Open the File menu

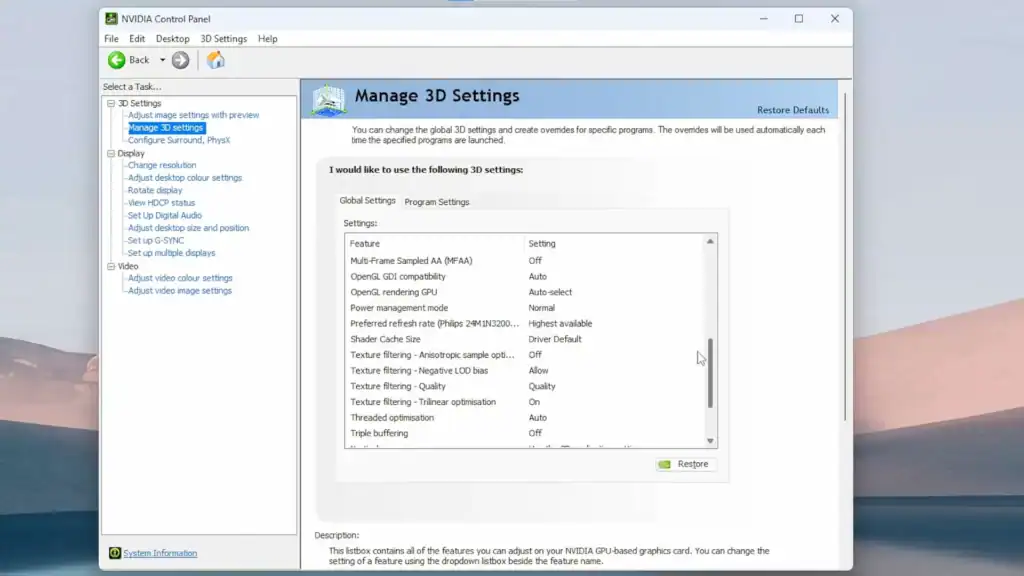pos(112,39)
